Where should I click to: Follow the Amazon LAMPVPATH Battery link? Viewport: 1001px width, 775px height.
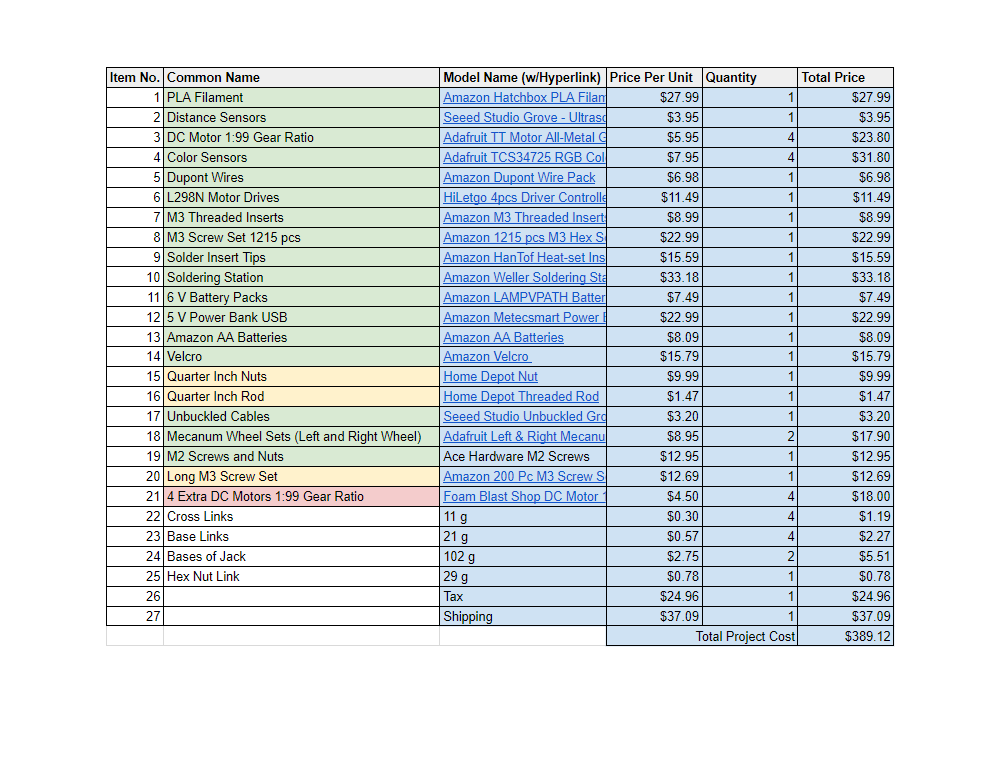point(524,297)
